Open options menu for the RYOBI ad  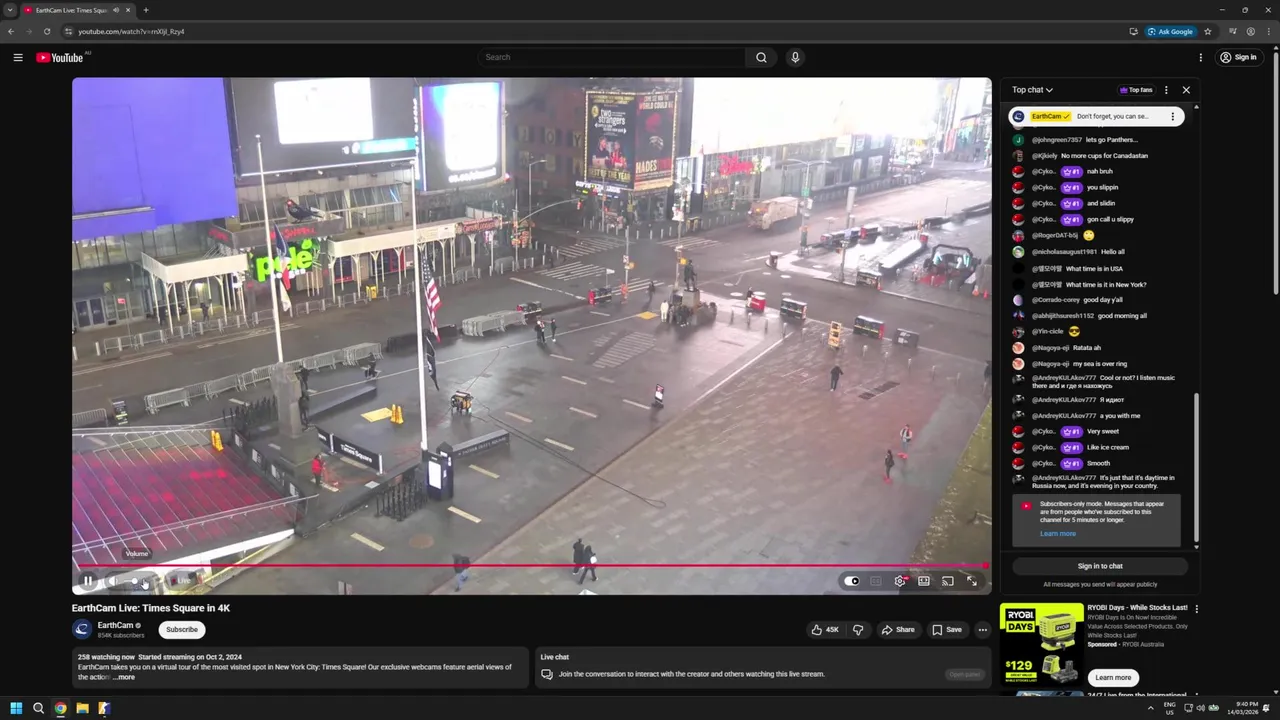pos(1197,608)
